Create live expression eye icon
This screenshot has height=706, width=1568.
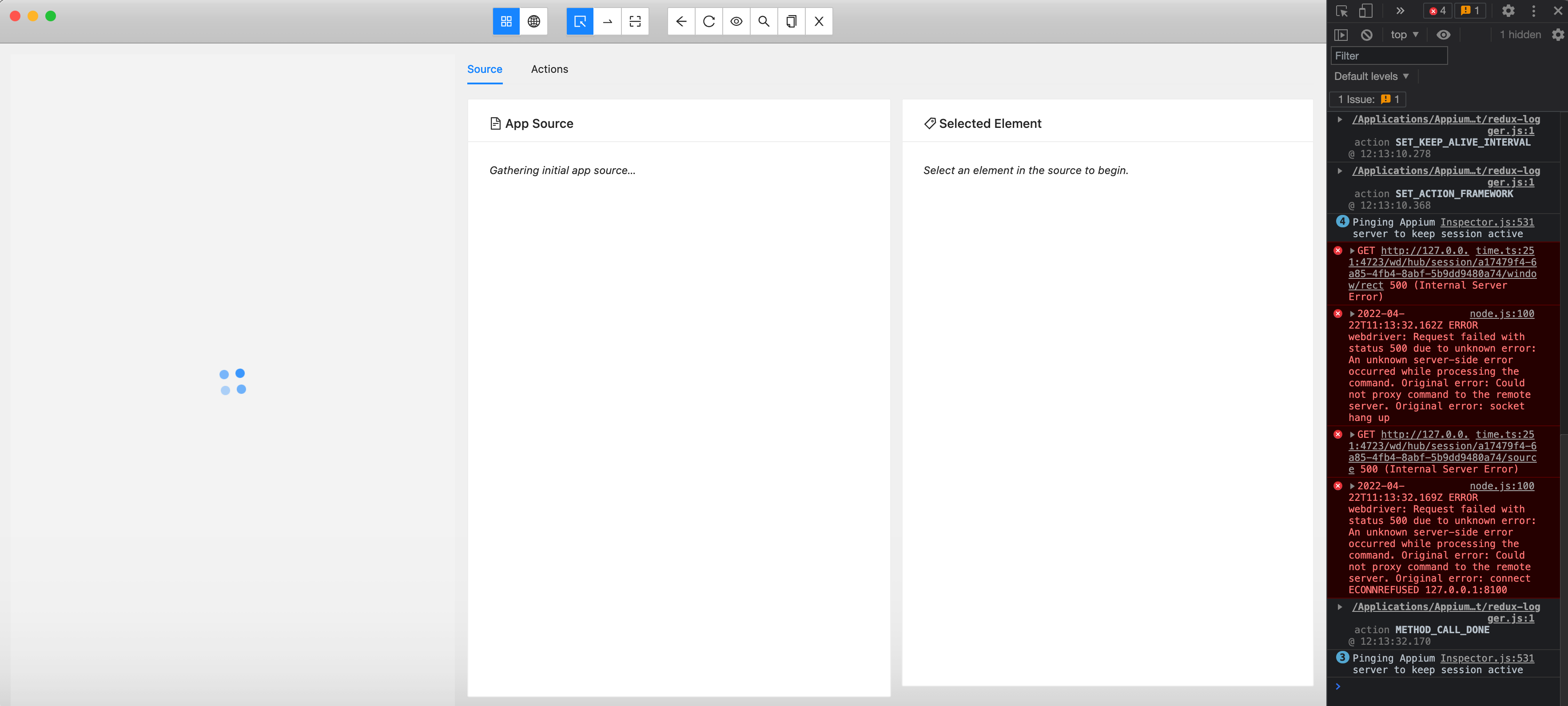pyautogui.click(x=1443, y=36)
